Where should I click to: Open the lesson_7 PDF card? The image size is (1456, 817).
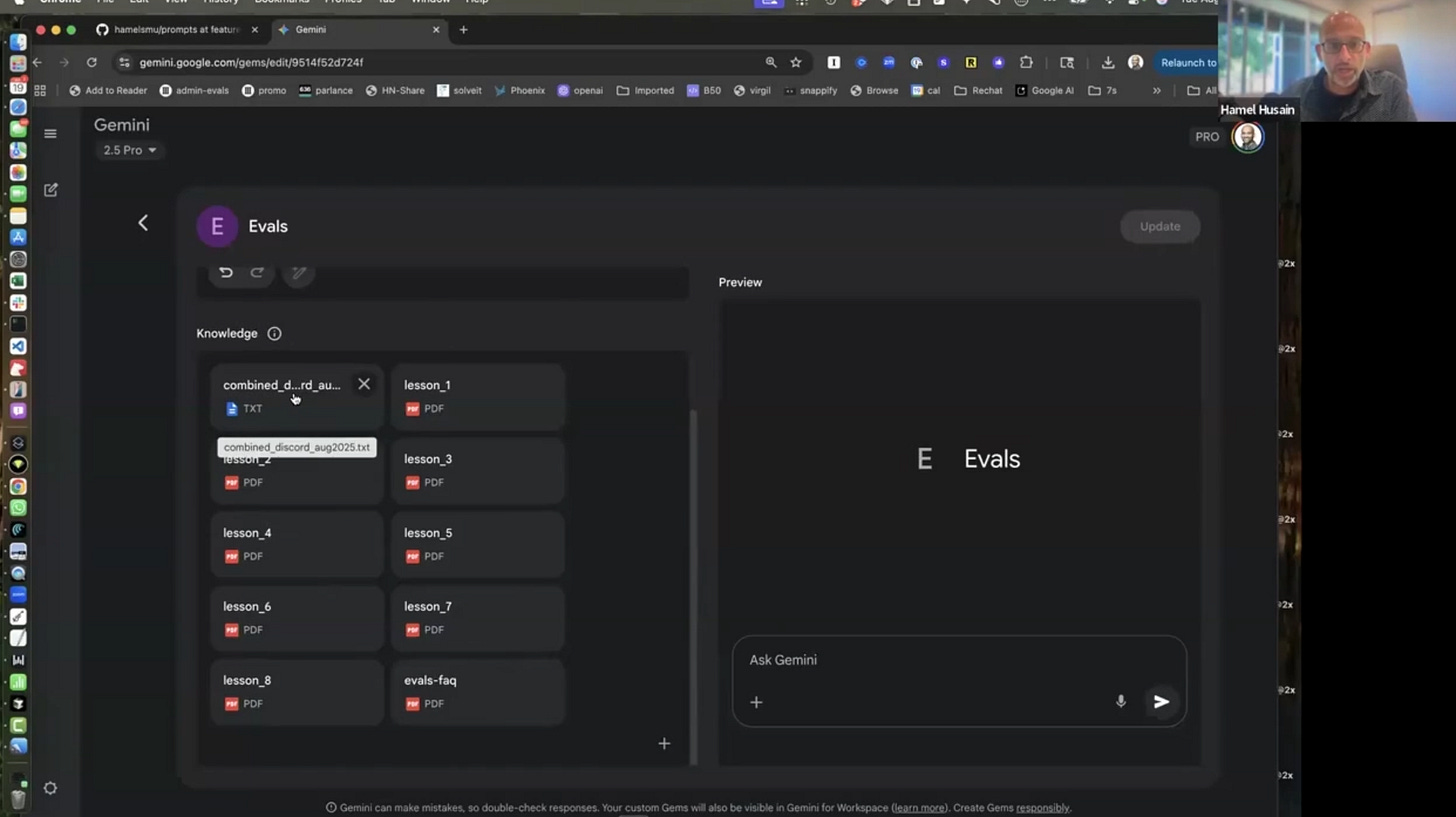tap(478, 618)
